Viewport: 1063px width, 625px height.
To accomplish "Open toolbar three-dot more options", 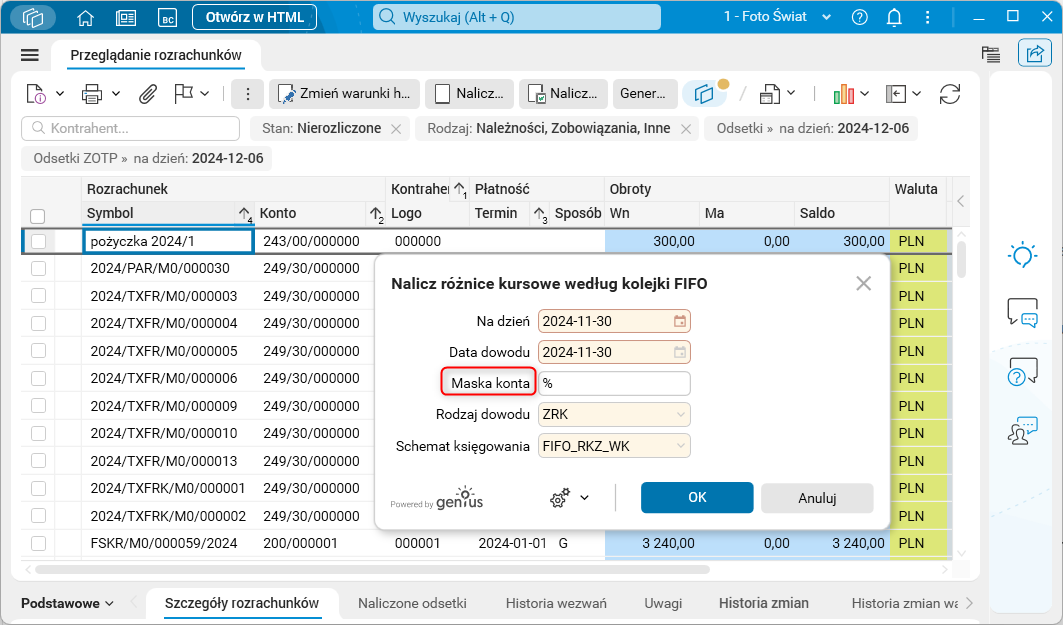I will coord(247,94).
